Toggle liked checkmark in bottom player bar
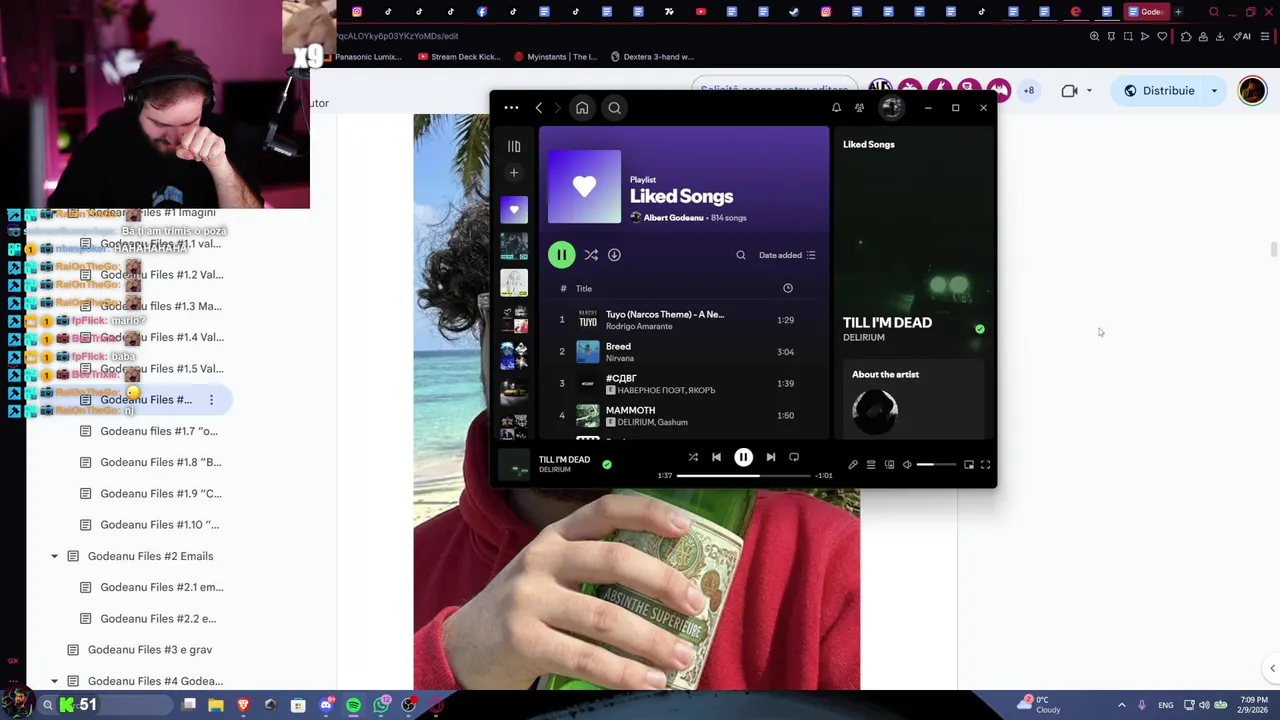This screenshot has height=720, width=1280. tap(607, 464)
